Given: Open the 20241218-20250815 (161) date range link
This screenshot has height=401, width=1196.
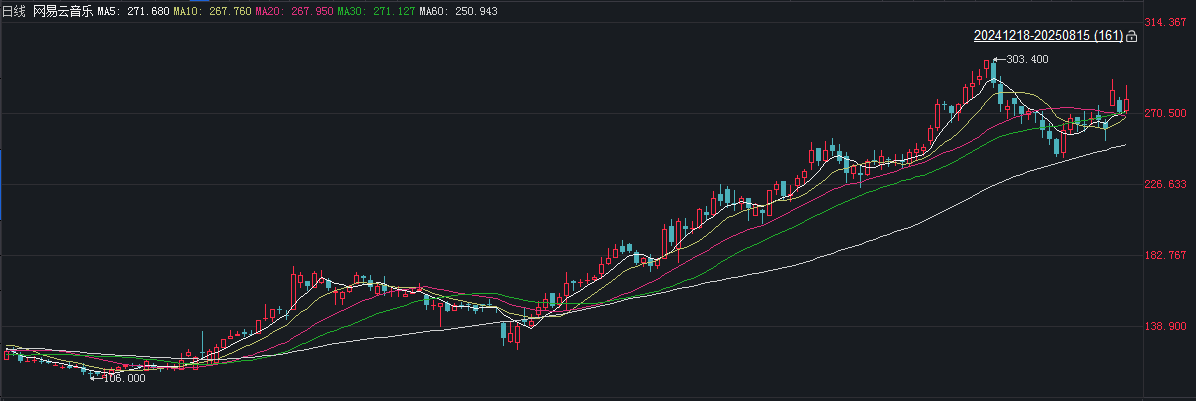Looking at the screenshot, I should click(x=1048, y=36).
